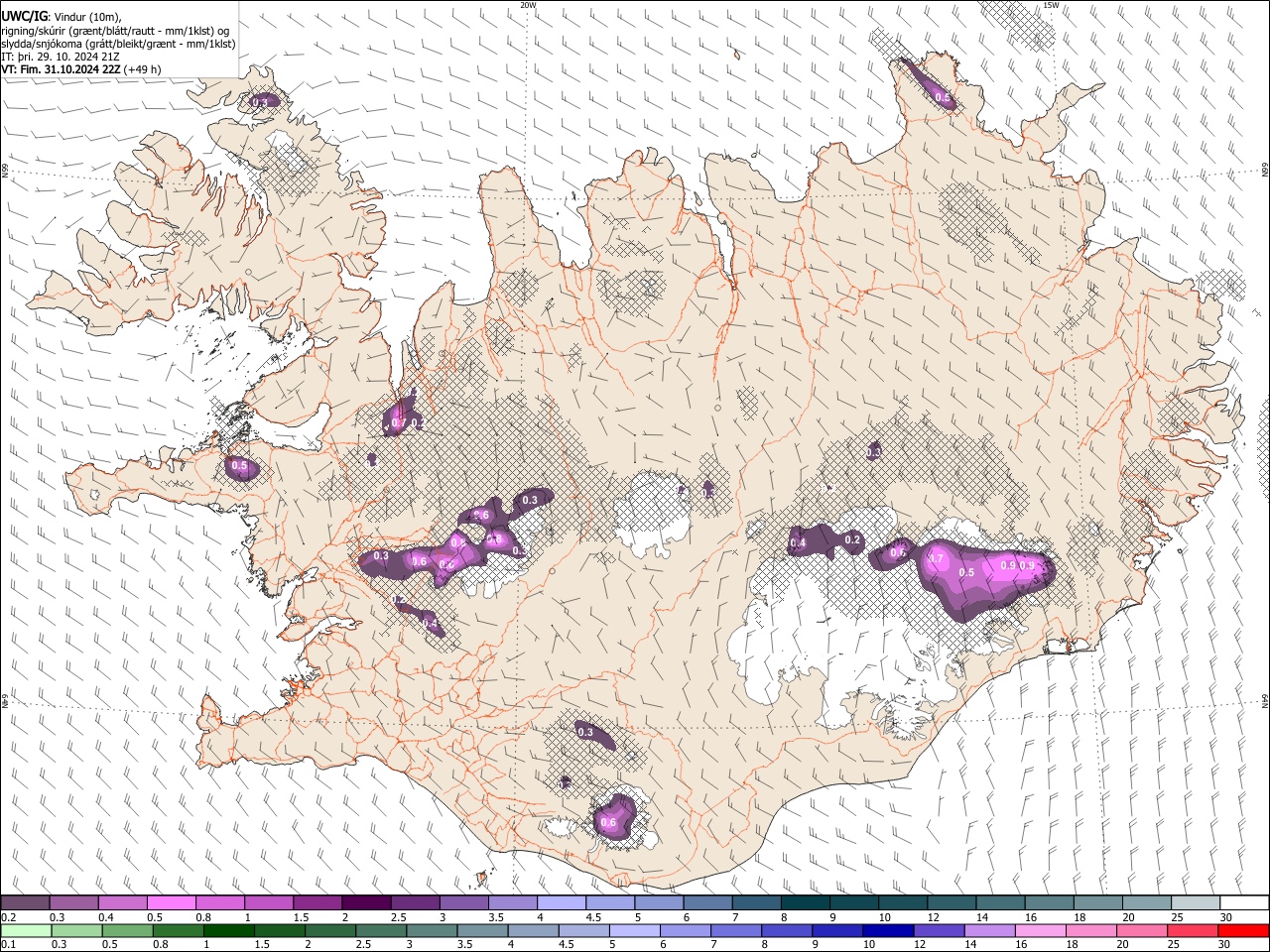The image size is (1270, 952).
Task: Click the '4.5' label under the upper scale
Action: tap(593, 917)
